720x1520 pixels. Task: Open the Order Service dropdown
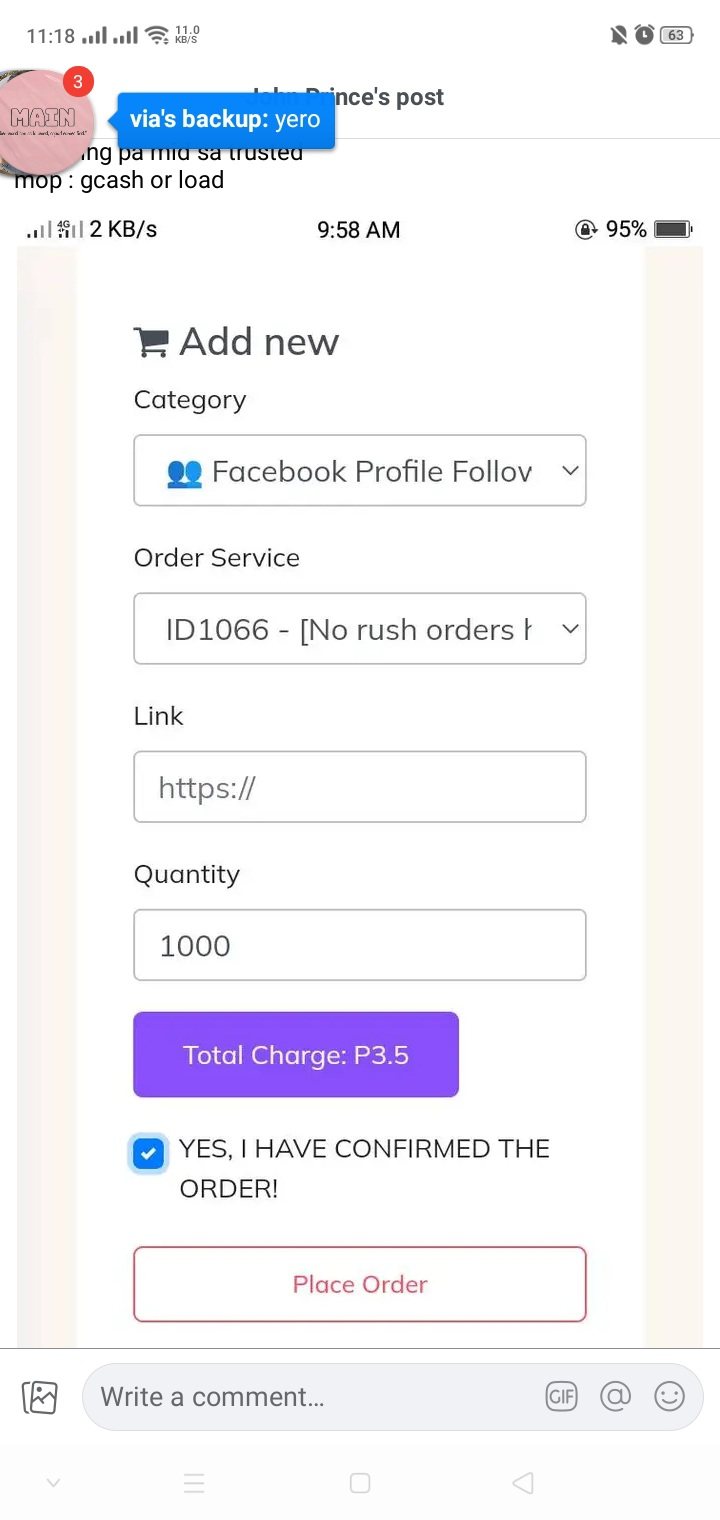point(360,629)
